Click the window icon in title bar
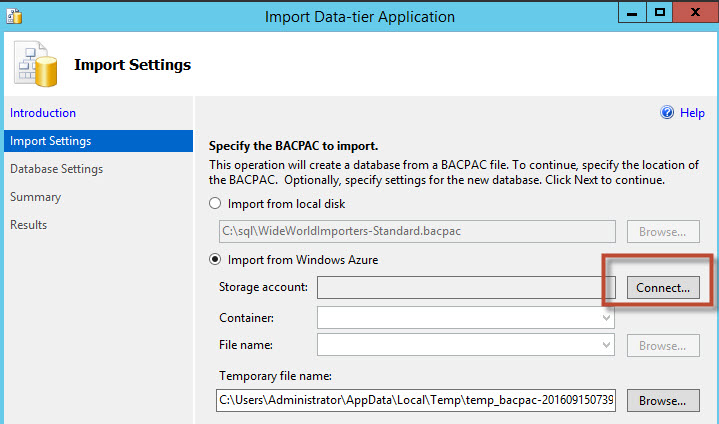This screenshot has width=719, height=424. click(x=12, y=15)
